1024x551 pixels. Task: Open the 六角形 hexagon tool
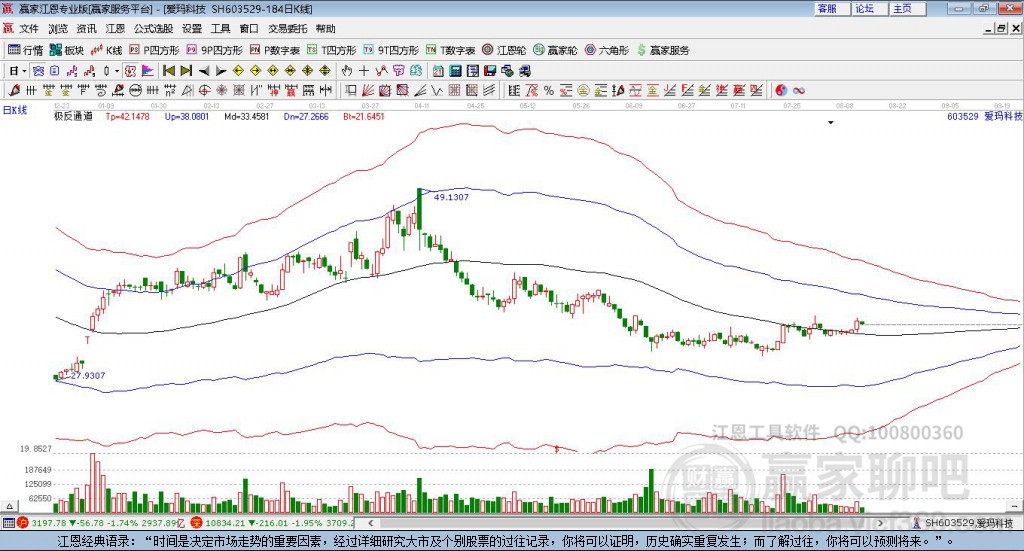[x=607, y=50]
